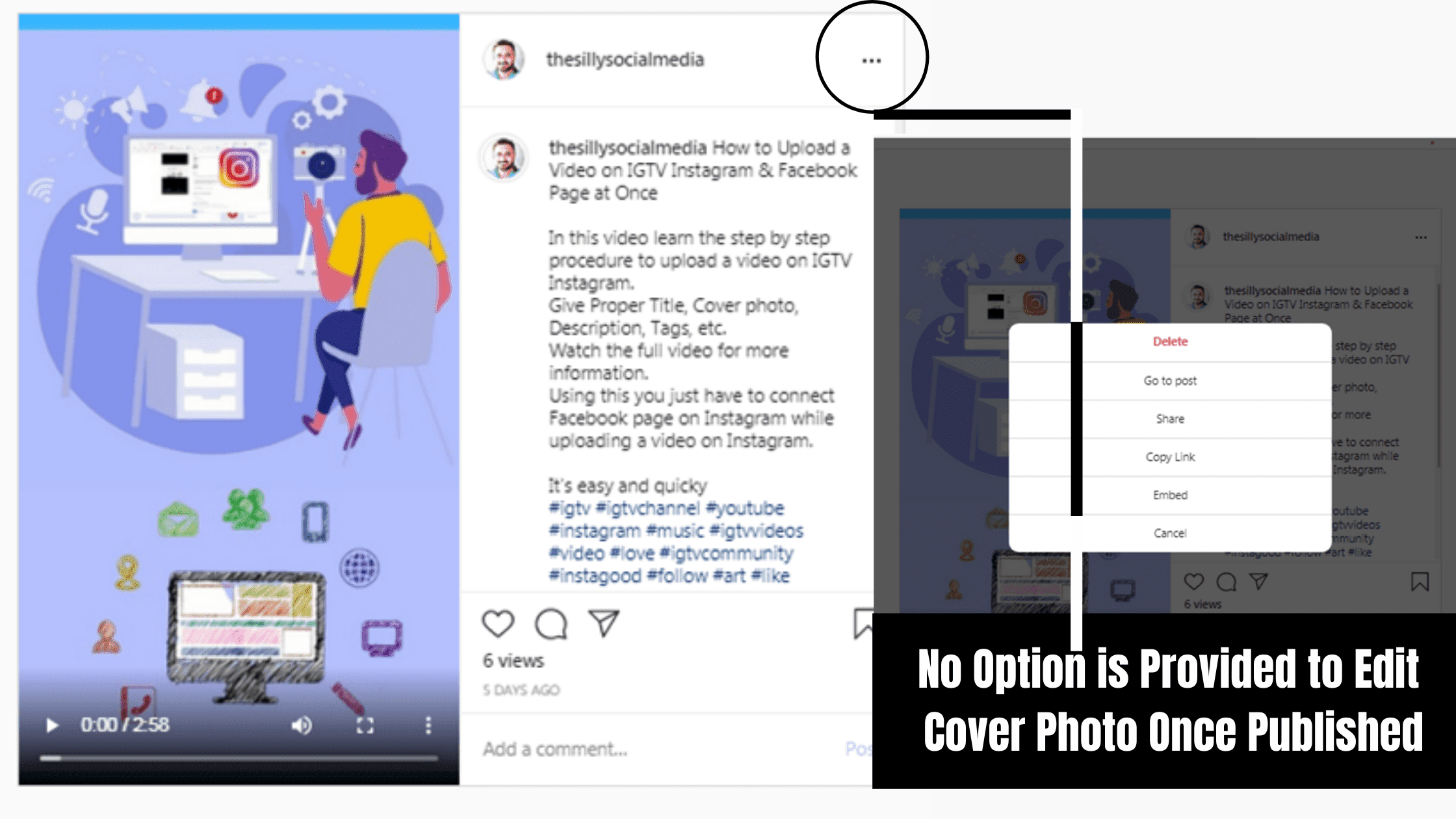This screenshot has width=1456, height=819.
Task: Open thesillysocialmedia profile name in header
Action: tap(625, 60)
